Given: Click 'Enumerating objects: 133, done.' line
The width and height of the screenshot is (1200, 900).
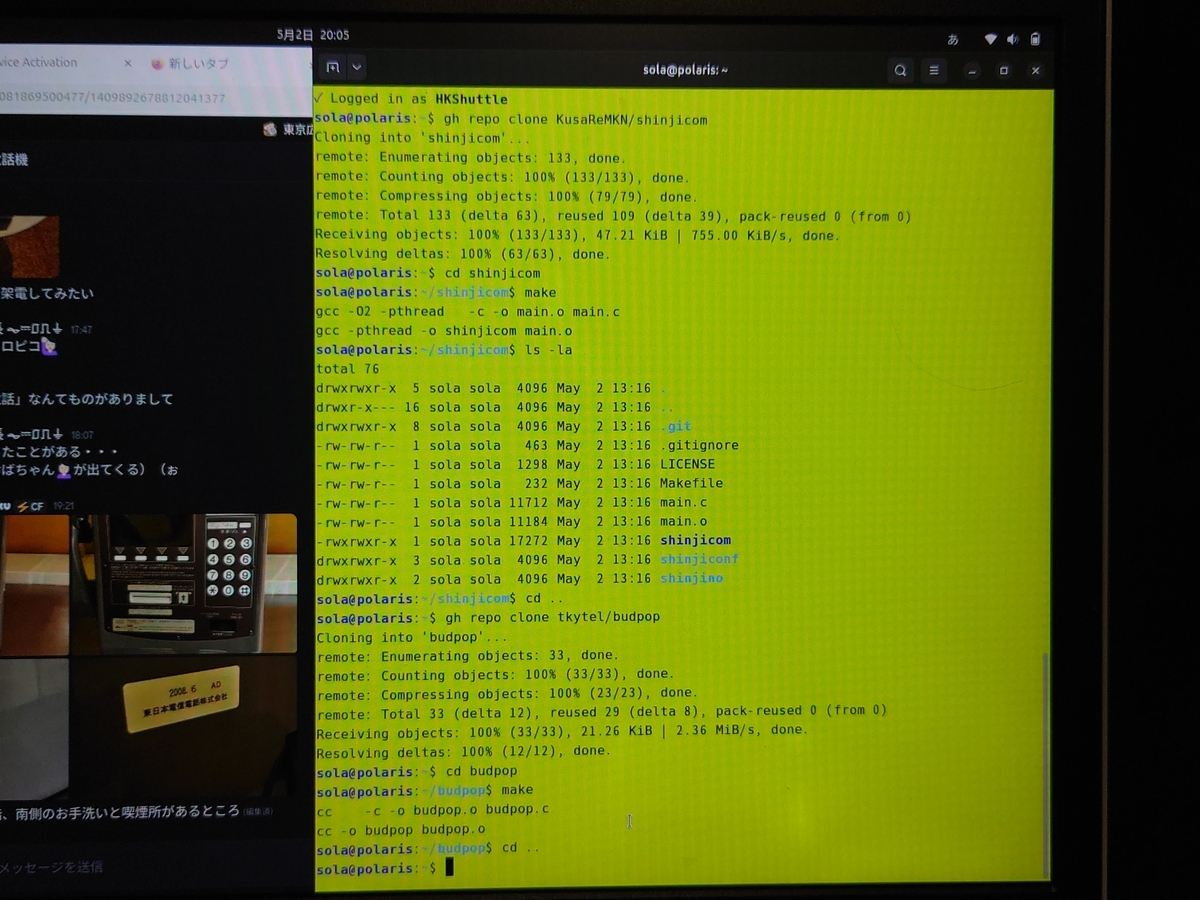Looking at the screenshot, I should coord(470,157).
